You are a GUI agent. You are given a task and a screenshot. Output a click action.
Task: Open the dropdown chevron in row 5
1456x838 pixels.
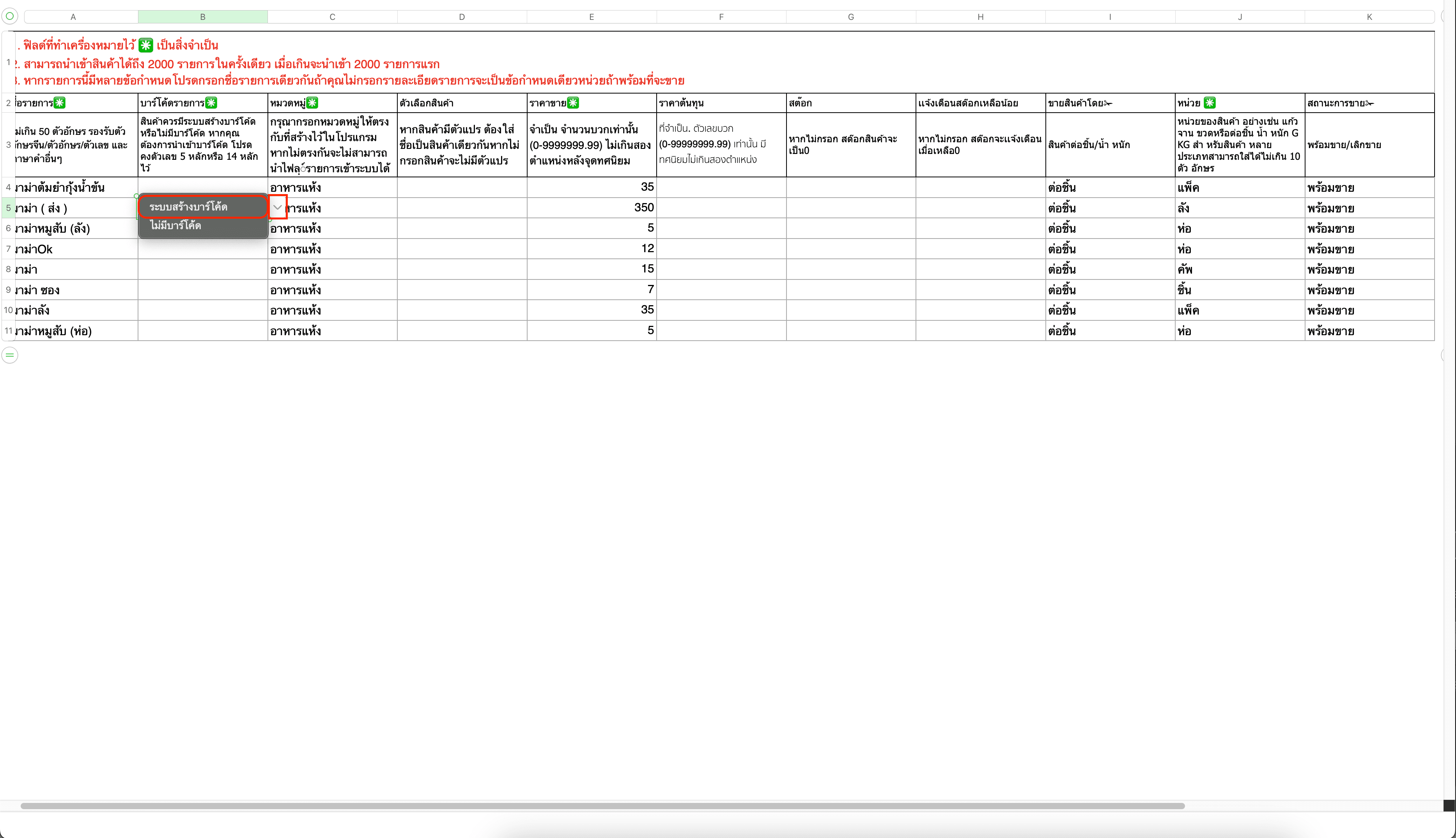coord(278,207)
